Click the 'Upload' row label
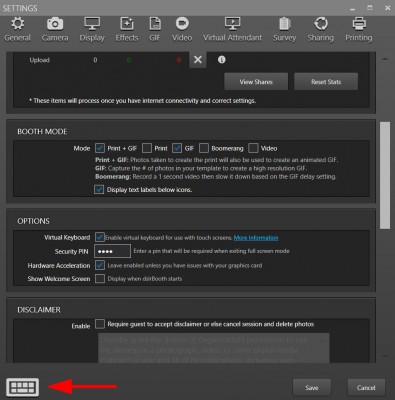The width and height of the screenshot is (395, 400). pyautogui.click(x=39, y=60)
